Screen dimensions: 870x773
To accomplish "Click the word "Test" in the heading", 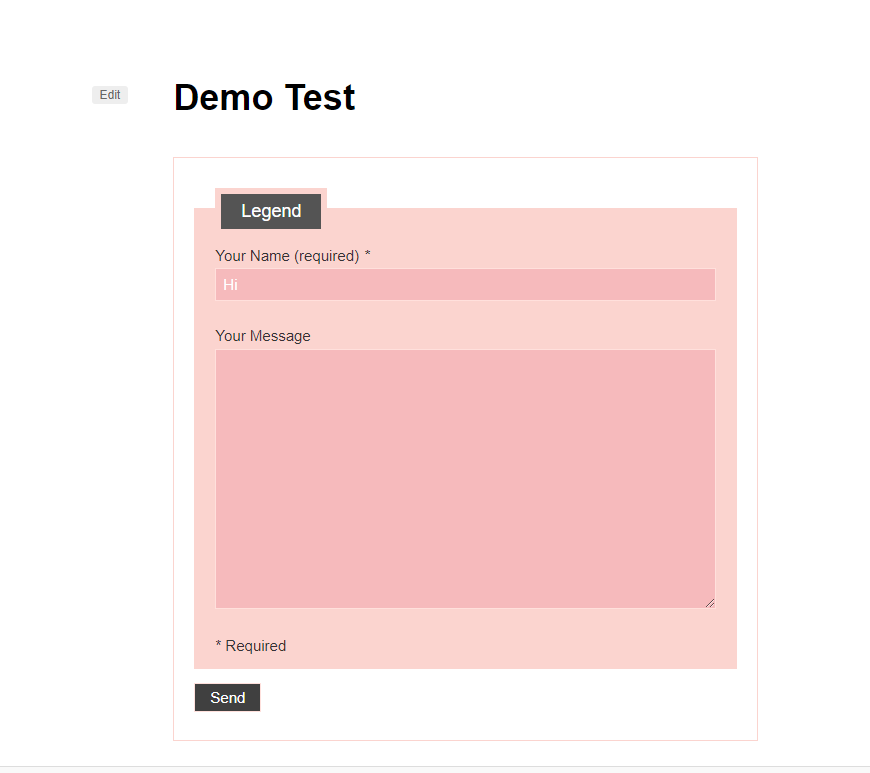I will 320,98.
